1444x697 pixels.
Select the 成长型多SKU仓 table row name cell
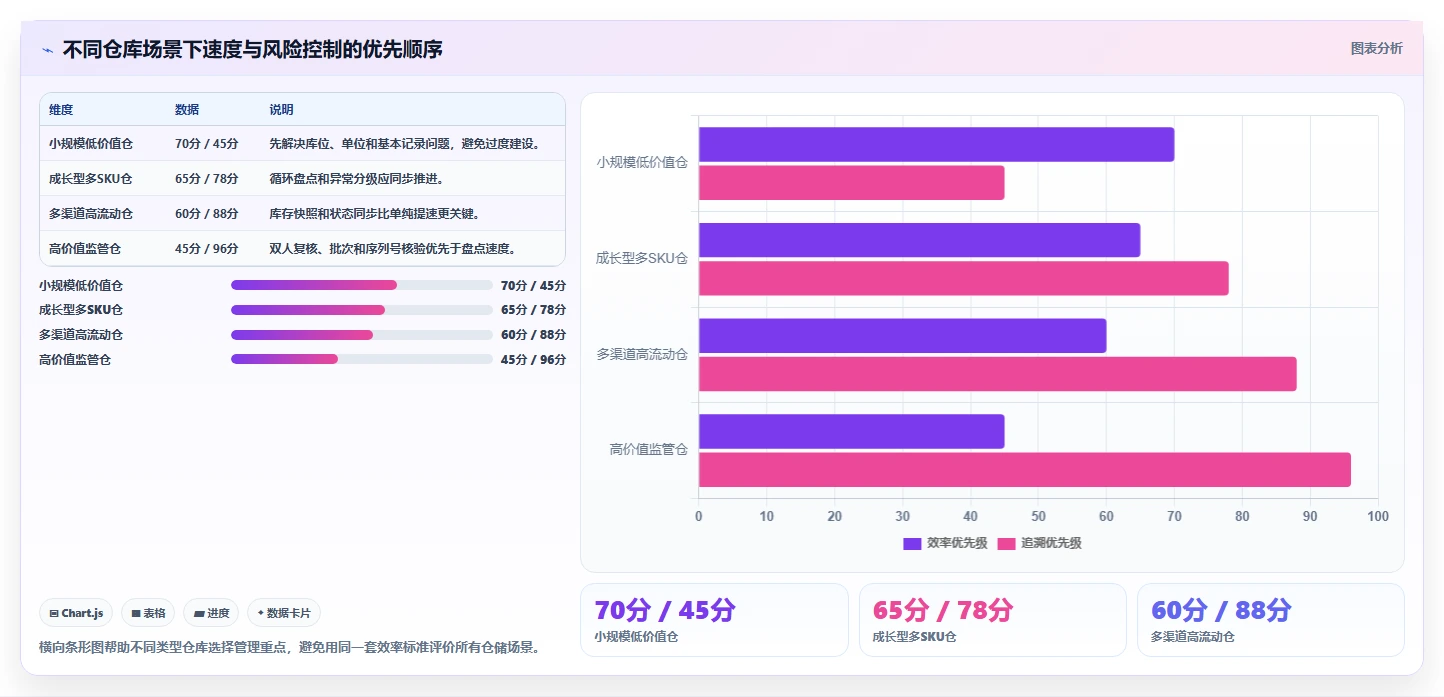pyautogui.click(x=91, y=178)
